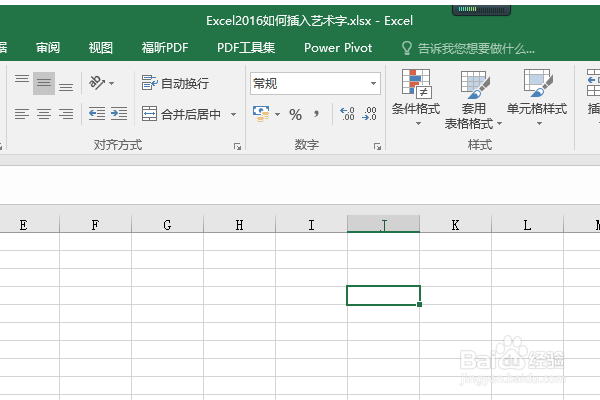Apply bottom vertical alignment

[66, 87]
